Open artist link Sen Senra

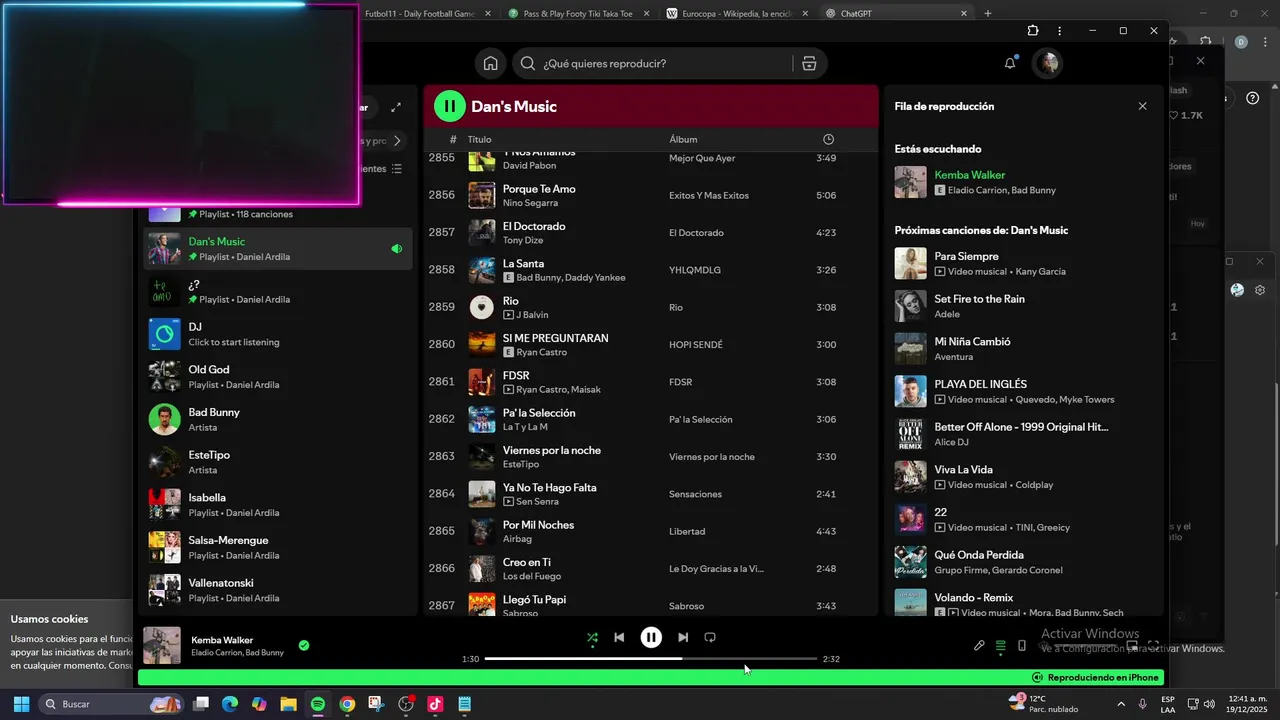pos(537,502)
